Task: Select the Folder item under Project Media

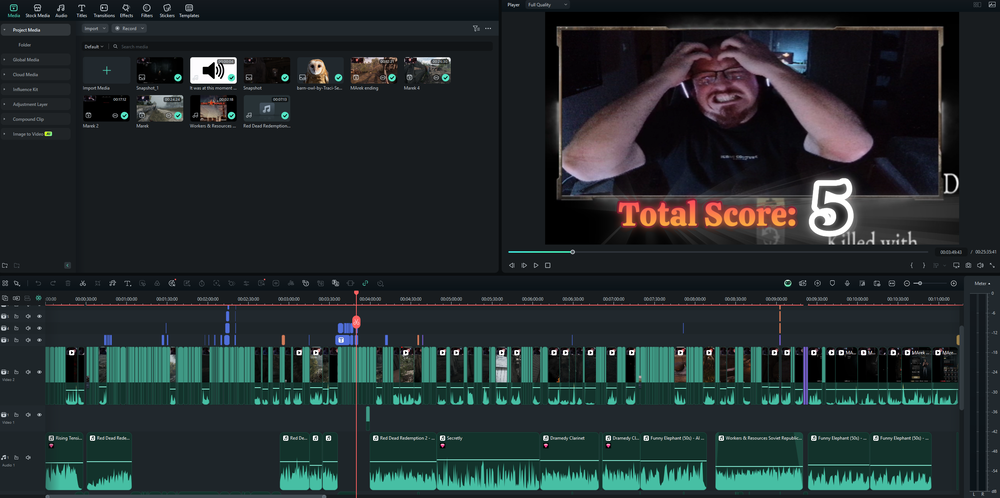Action: [25, 45]
